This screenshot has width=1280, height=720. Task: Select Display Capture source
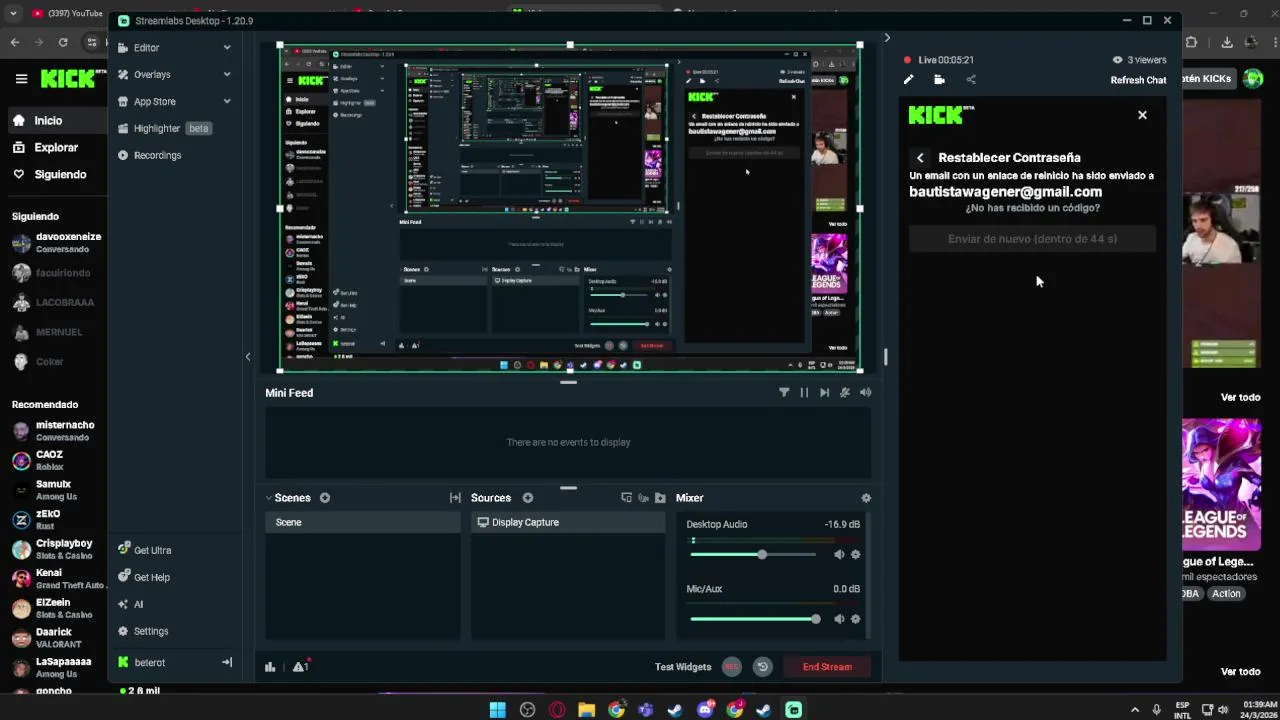coord(567,522)
